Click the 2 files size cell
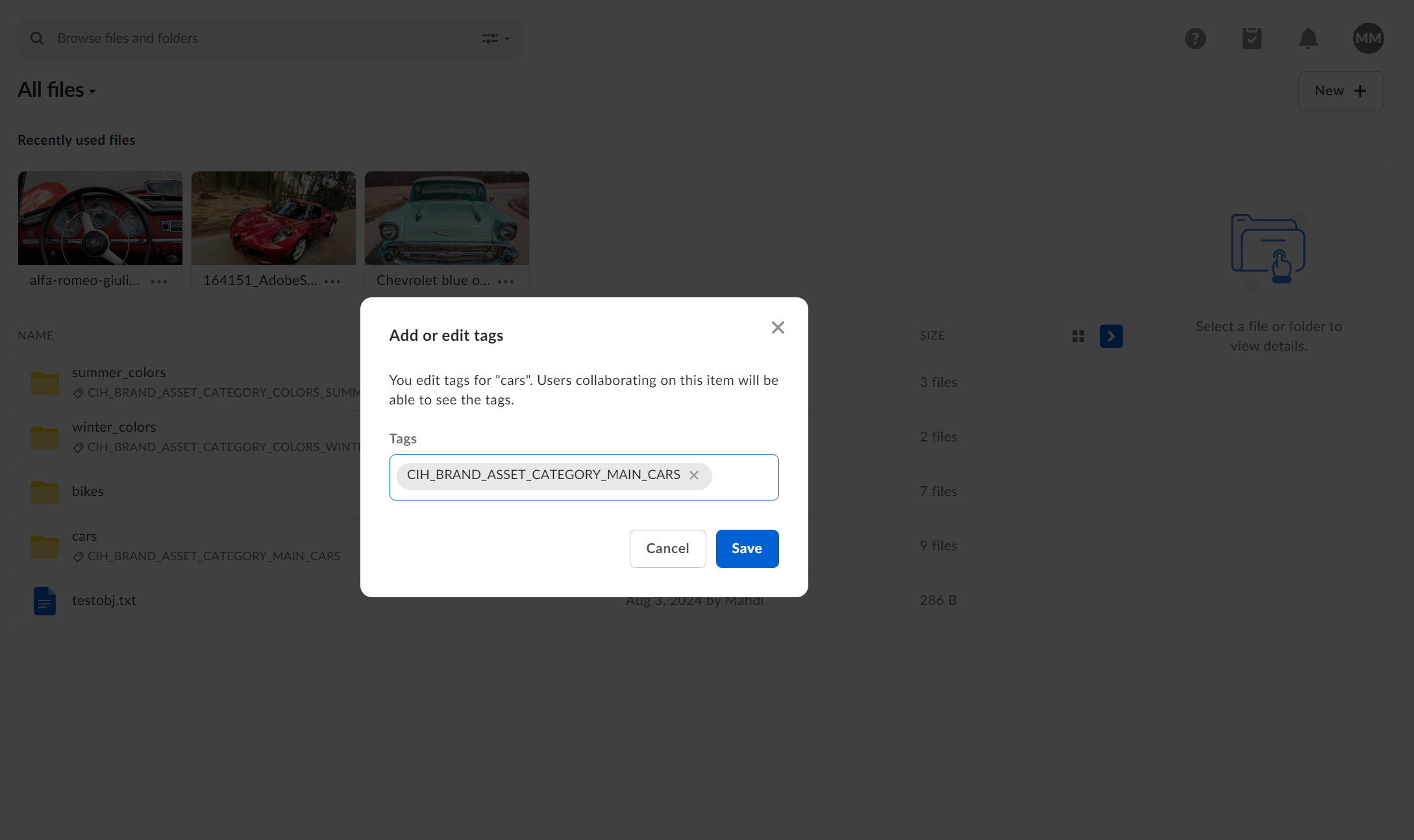This screenshot has width=1414, height=840. (x=938, y=437)
